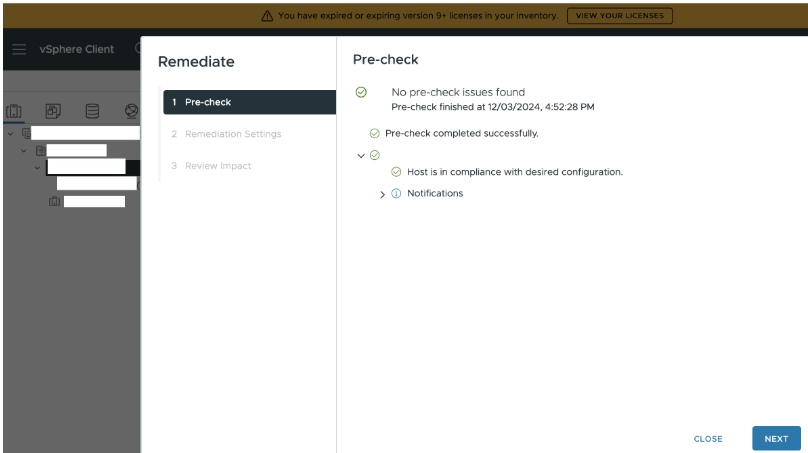This screenshot has height=453, width=808.
Task: Click 'Pre-check completed successfully.' text
Action: pyautogui.click(x=462, y=133)
